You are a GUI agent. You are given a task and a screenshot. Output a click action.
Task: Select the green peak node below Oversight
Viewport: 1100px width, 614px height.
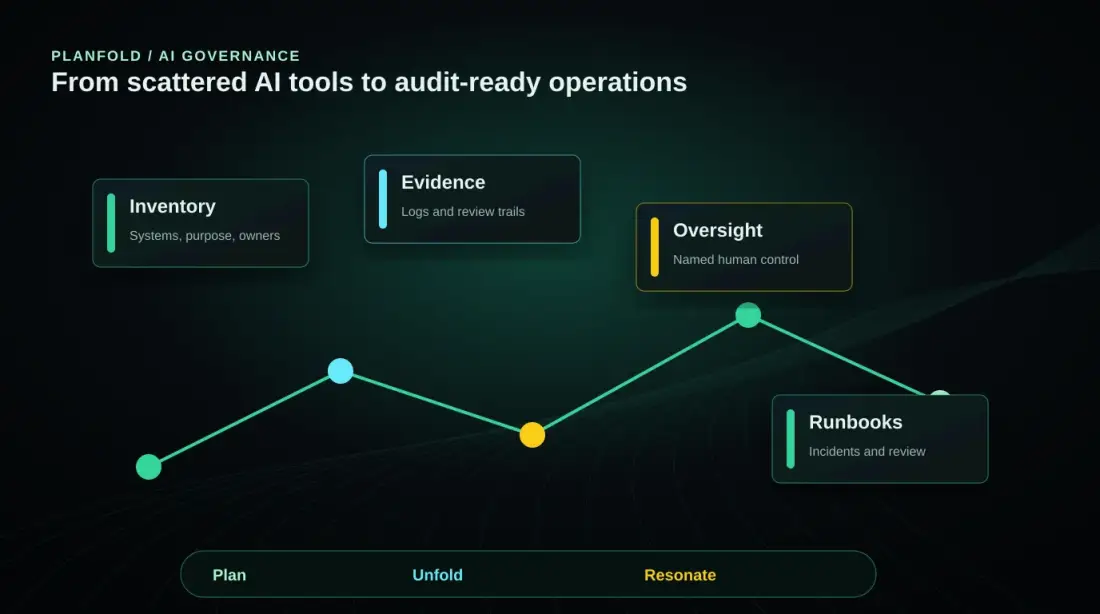pyautogui.click(x=749, y=315)
